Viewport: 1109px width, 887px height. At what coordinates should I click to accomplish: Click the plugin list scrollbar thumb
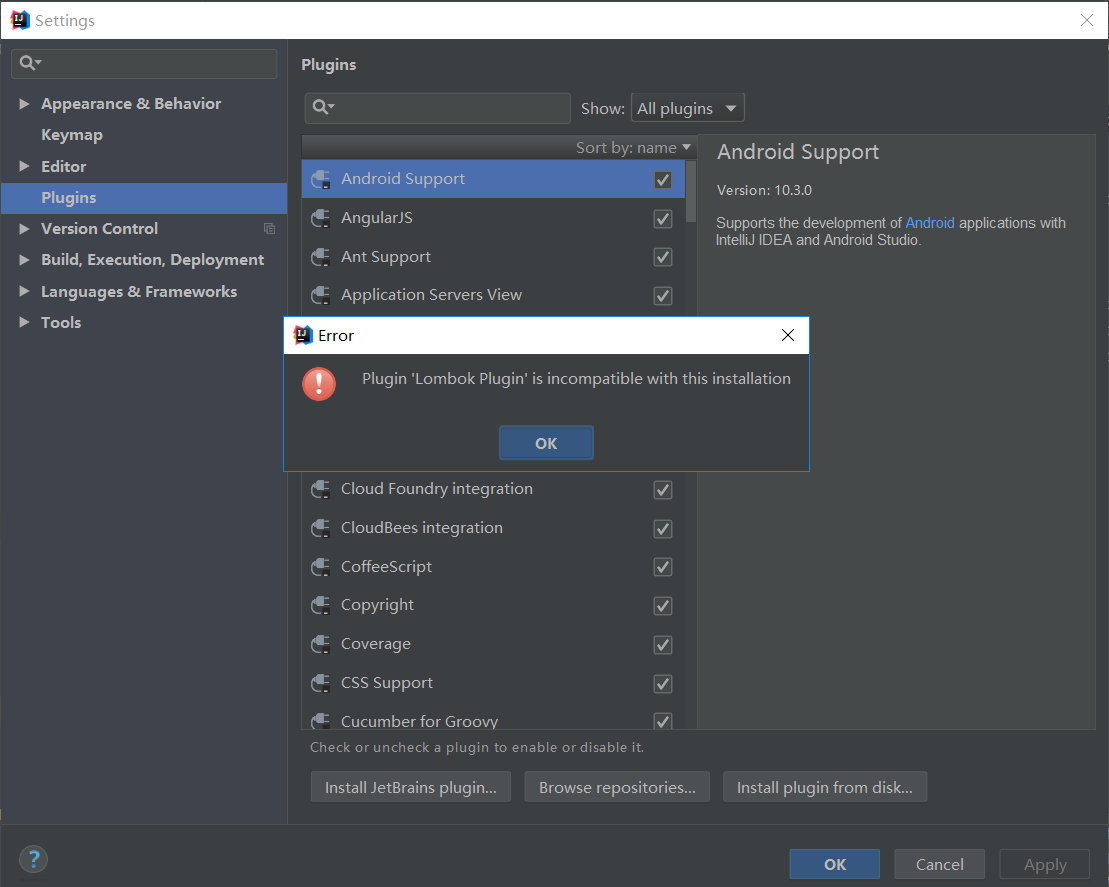(691, 191)
